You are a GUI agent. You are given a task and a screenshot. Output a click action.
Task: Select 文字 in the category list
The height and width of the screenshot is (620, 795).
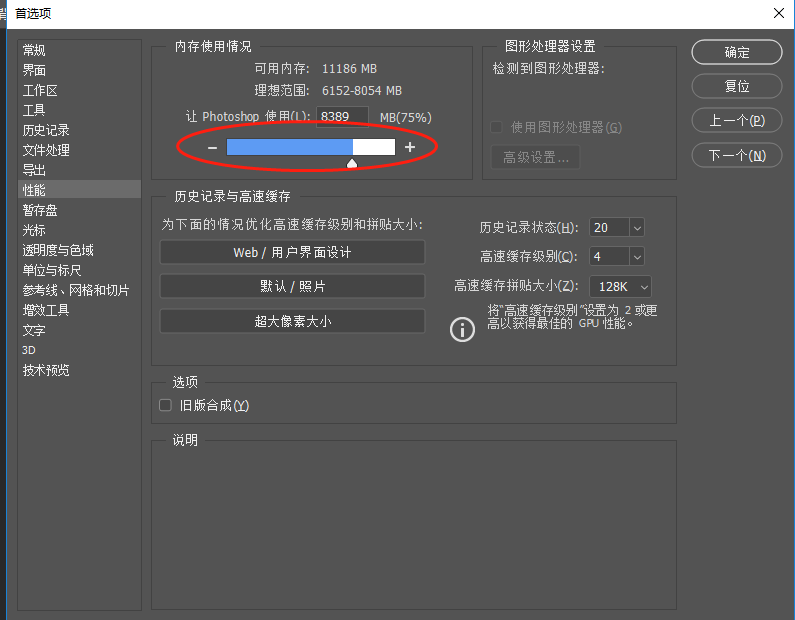79,330
